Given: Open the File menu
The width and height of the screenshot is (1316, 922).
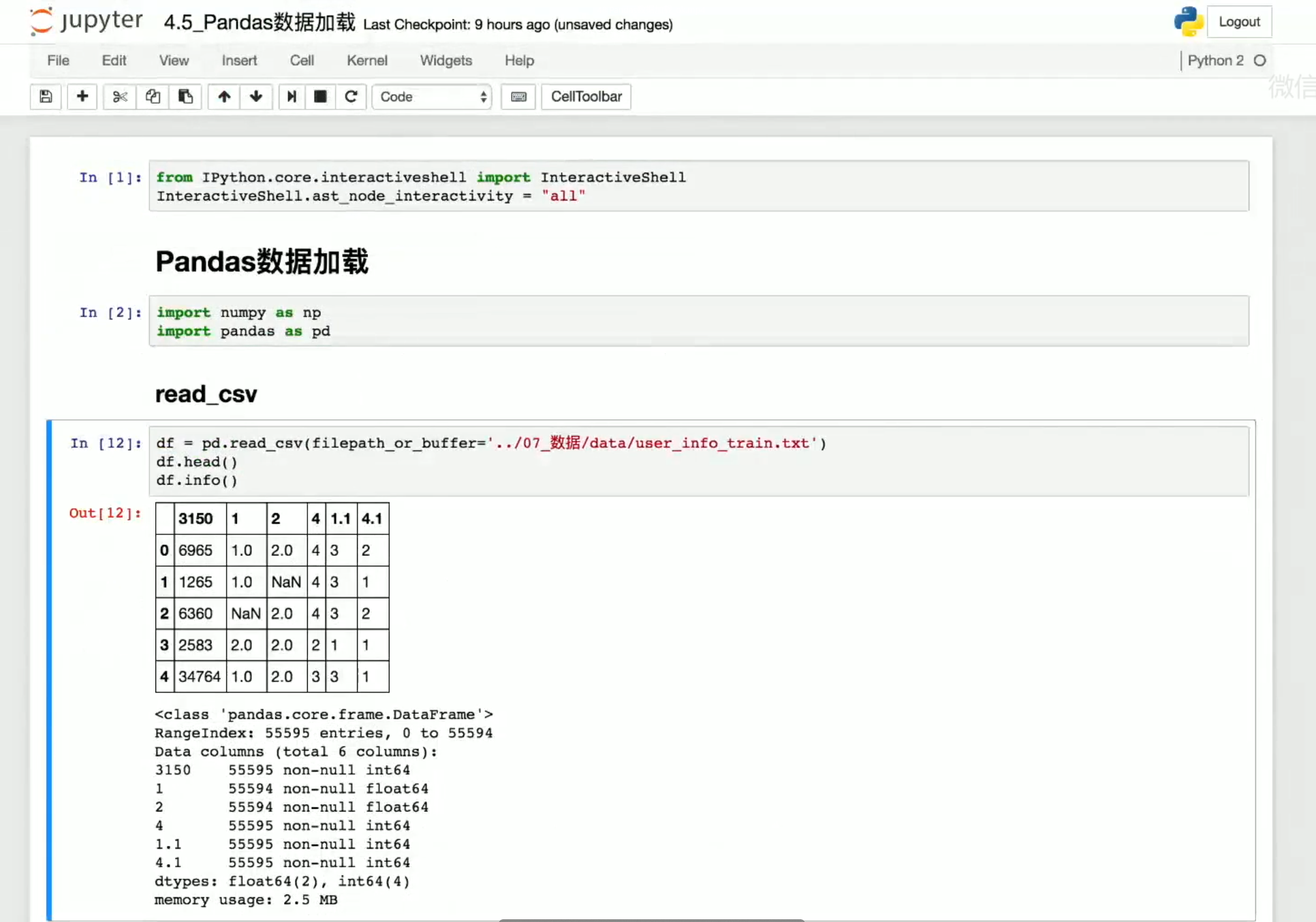Looking at the screenshot, I should pos(58,61).
